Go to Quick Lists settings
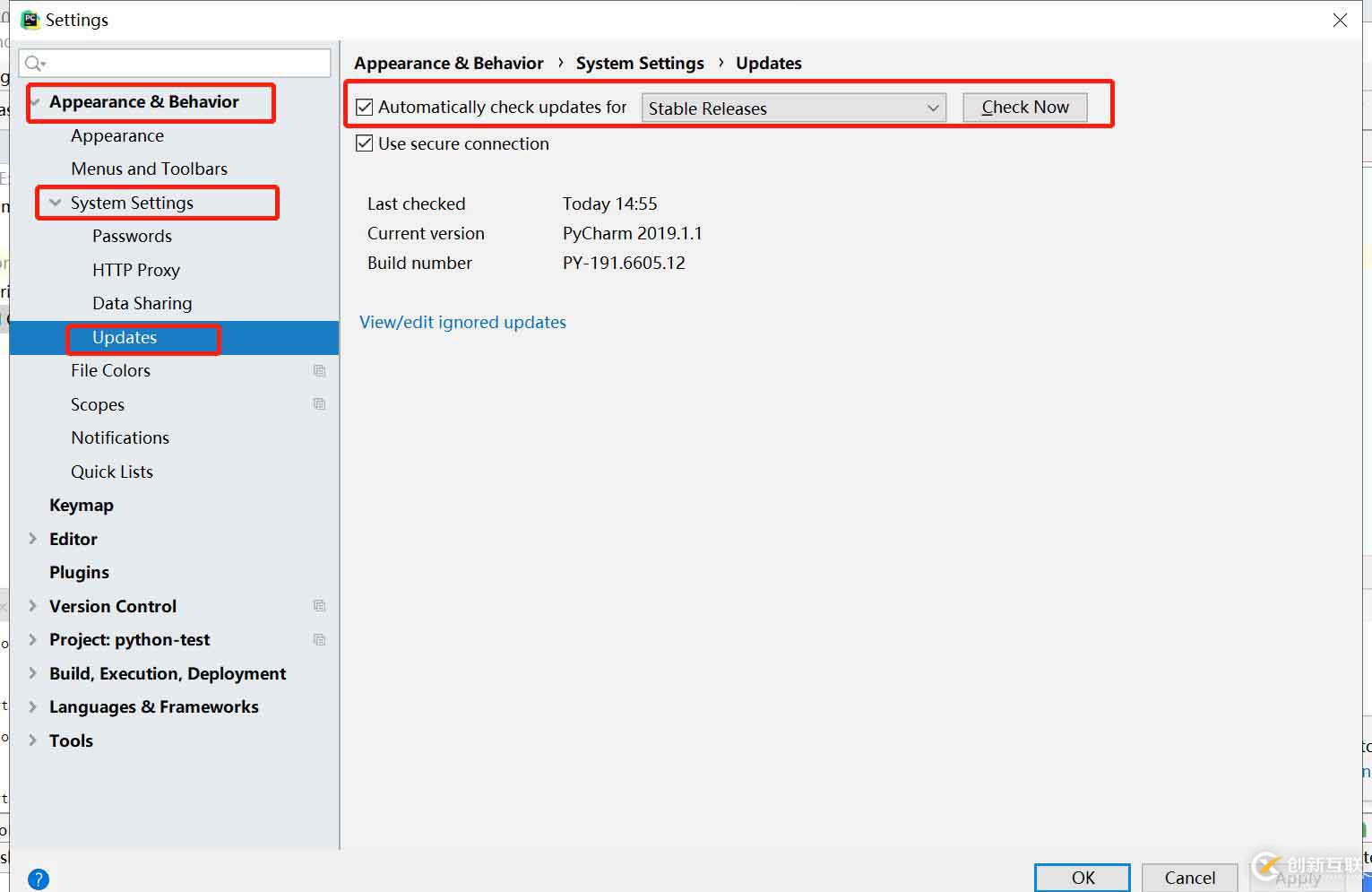The image size is (1372, 892). pyautogui.click(x=112, y=472)
